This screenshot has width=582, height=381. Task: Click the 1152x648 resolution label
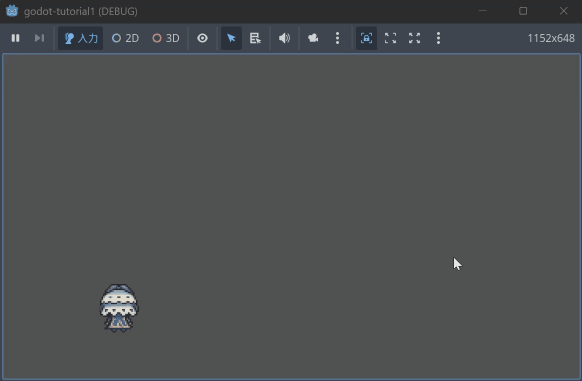point(551,38)
